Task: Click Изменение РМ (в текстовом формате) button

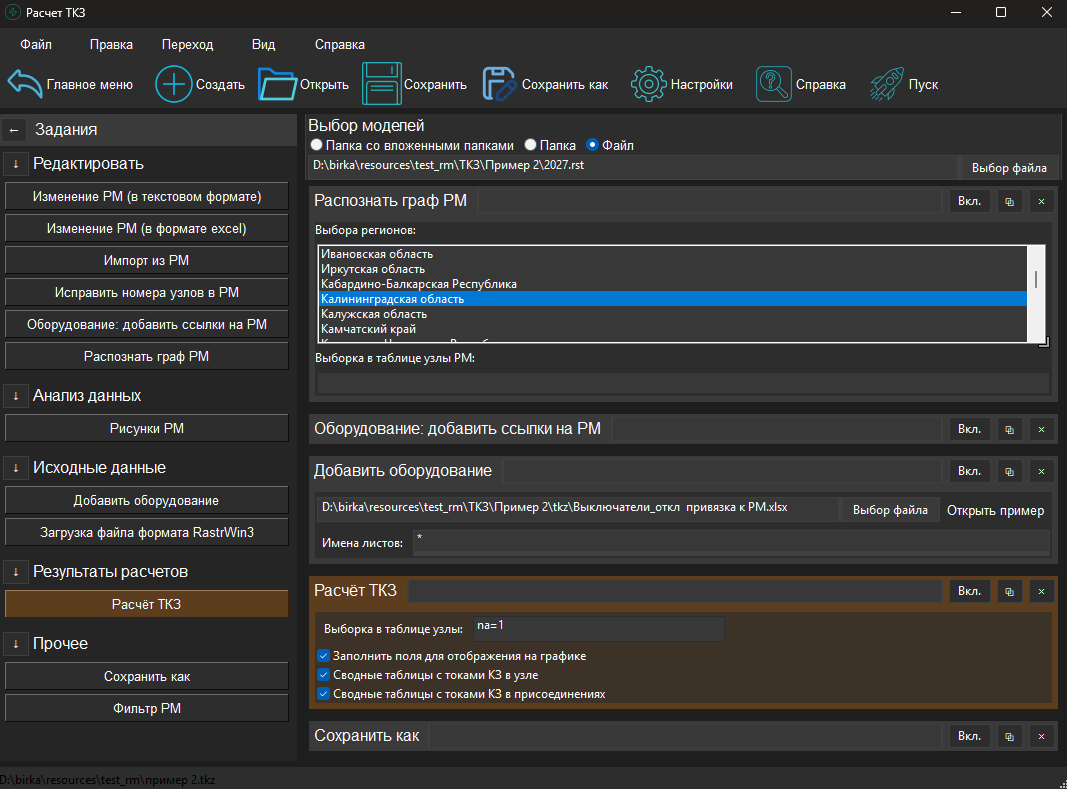Action: tap(147, 197)
